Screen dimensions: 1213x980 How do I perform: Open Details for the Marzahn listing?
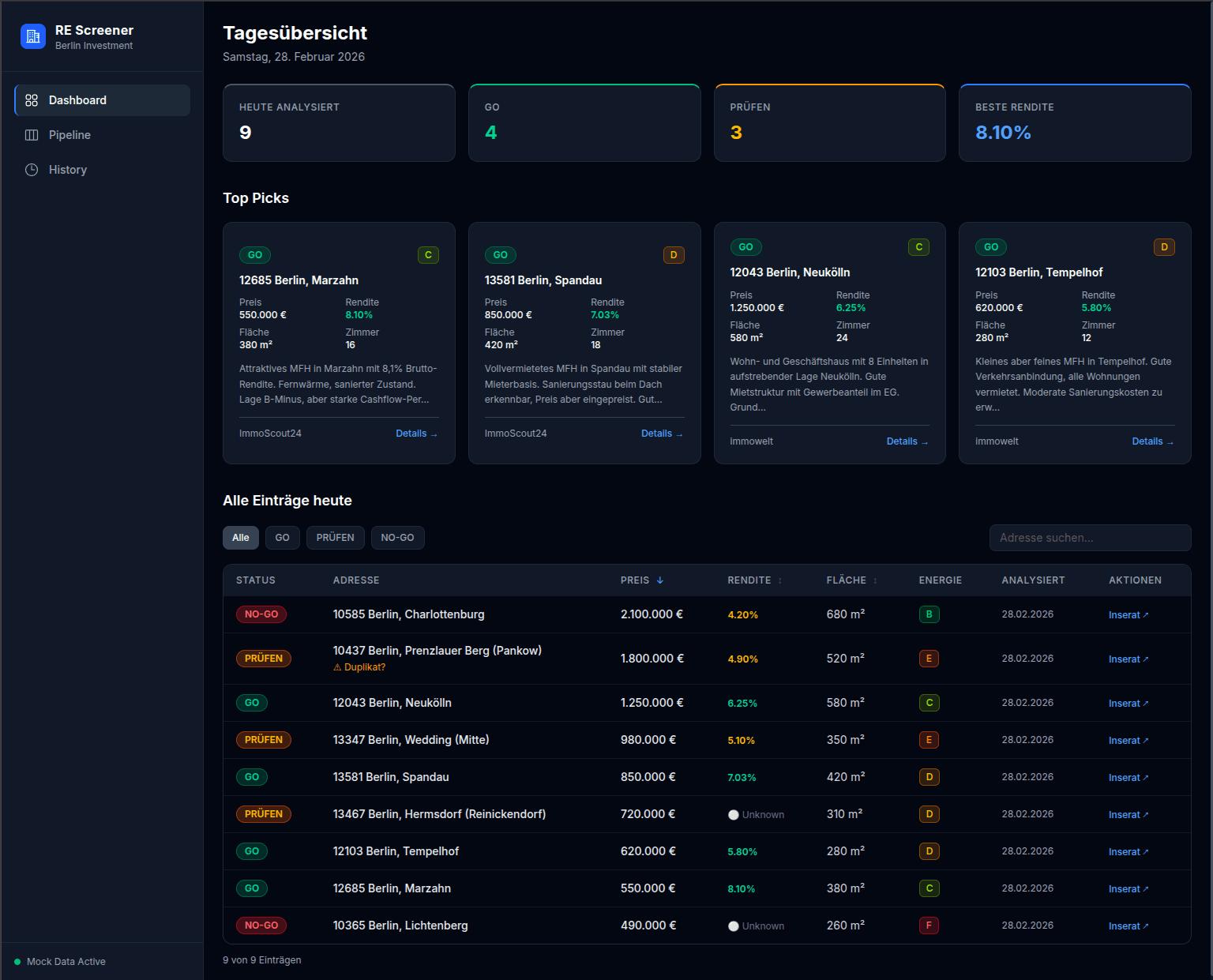pos(416,433)
